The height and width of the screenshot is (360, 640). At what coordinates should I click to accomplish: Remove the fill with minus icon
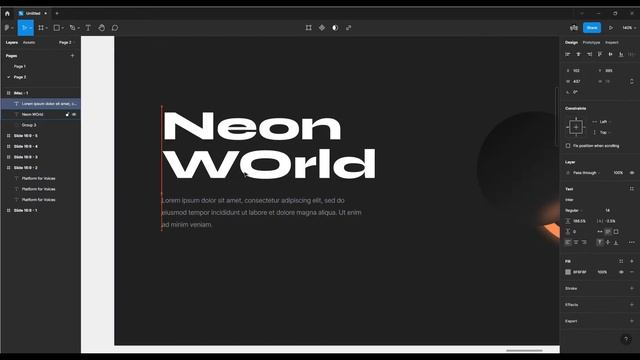tap(632, 272)
